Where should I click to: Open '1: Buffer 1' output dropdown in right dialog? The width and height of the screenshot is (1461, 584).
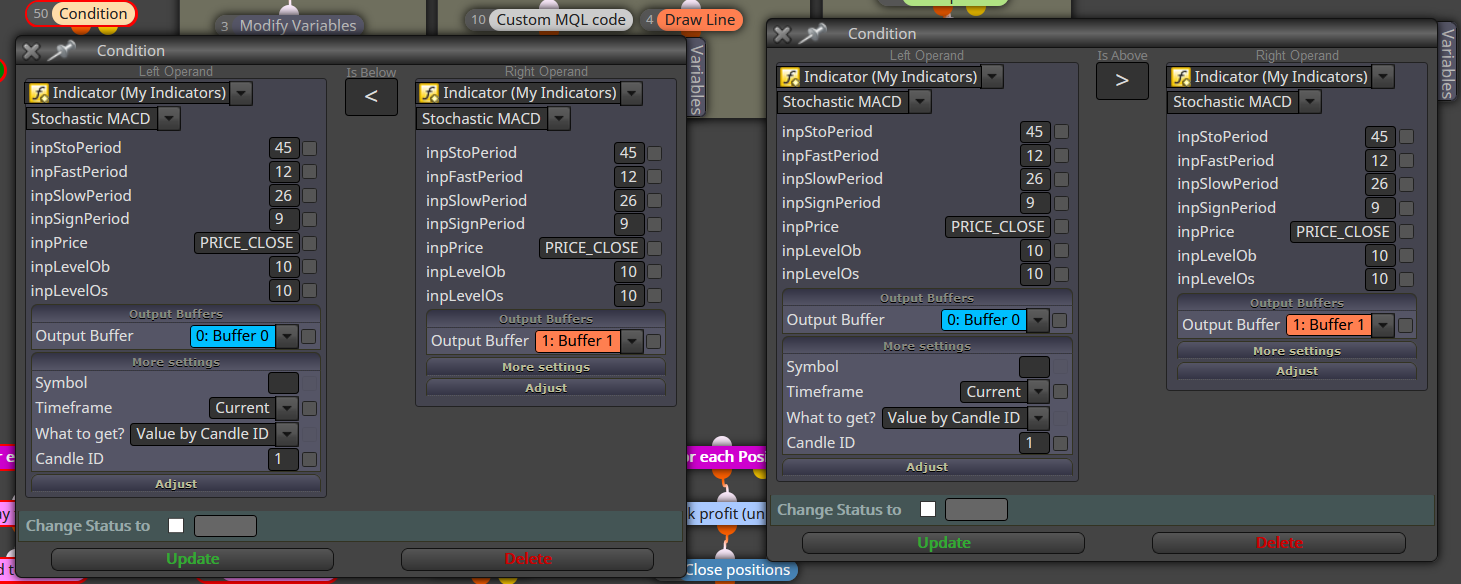click(1383, 325)
